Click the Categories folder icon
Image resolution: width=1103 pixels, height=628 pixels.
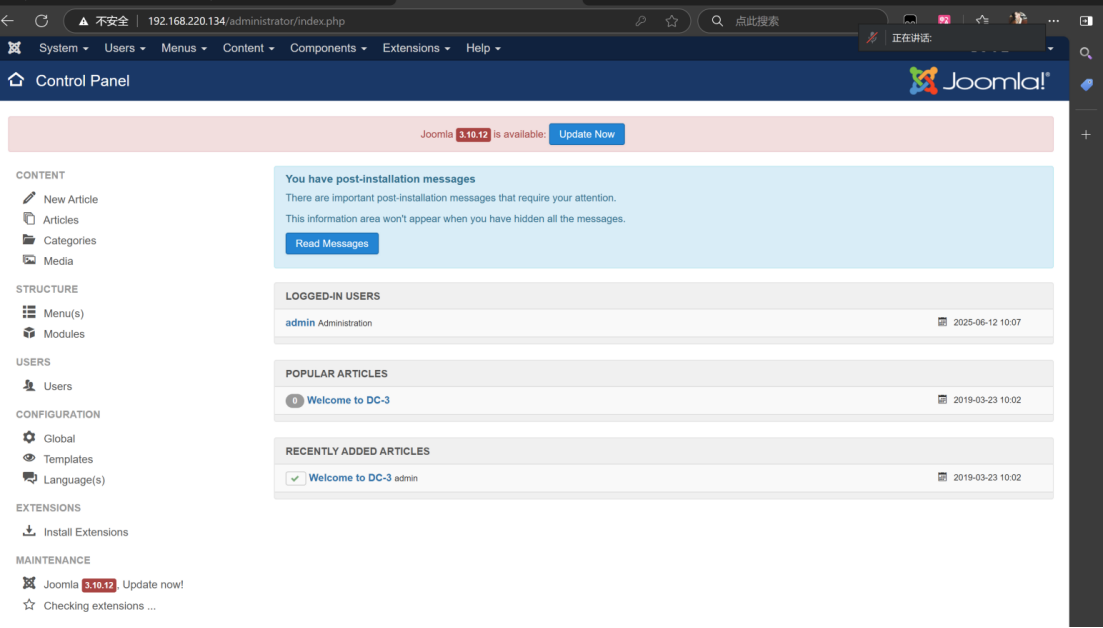(x=29, y=239)
